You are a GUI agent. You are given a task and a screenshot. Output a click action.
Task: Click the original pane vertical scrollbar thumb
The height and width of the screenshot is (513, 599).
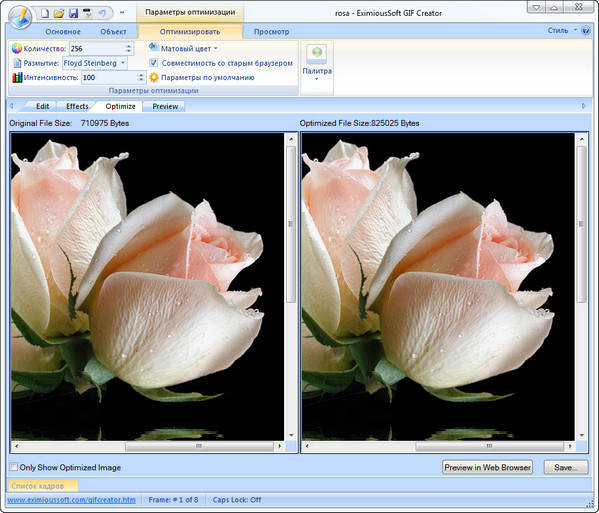(x=291, y=224)
